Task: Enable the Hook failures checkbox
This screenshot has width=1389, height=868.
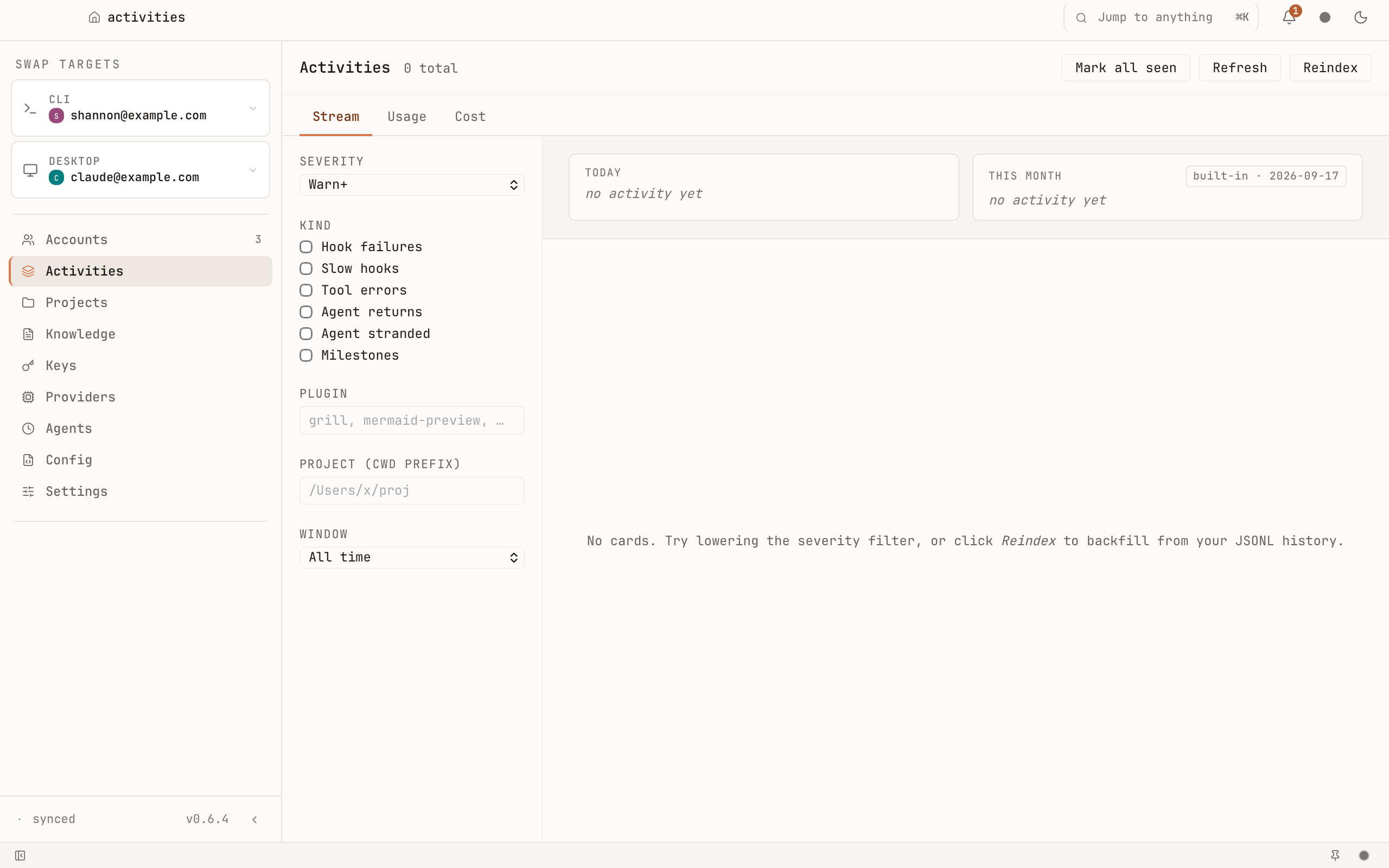Action: tap(306, 247)
